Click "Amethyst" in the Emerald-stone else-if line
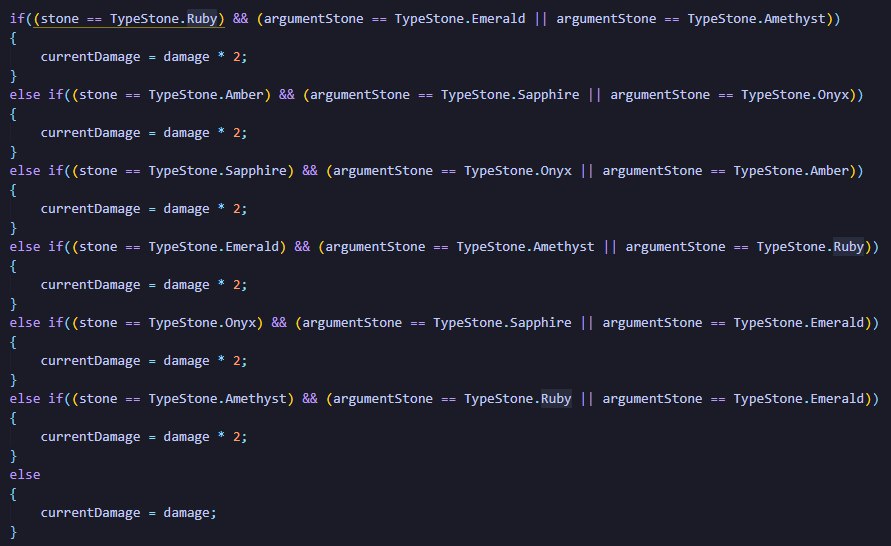This screenshot has height=546, width=891. [x=564, y=247]
